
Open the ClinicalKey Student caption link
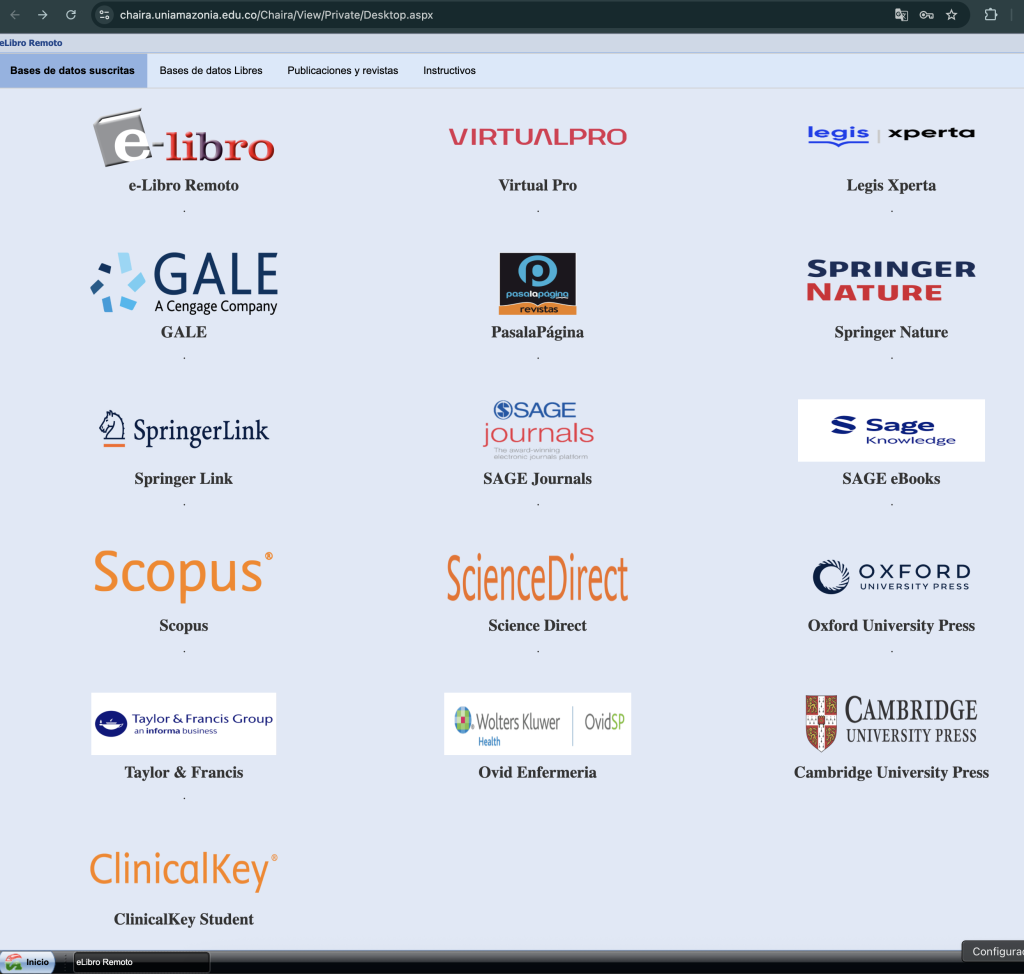point(184,920)
